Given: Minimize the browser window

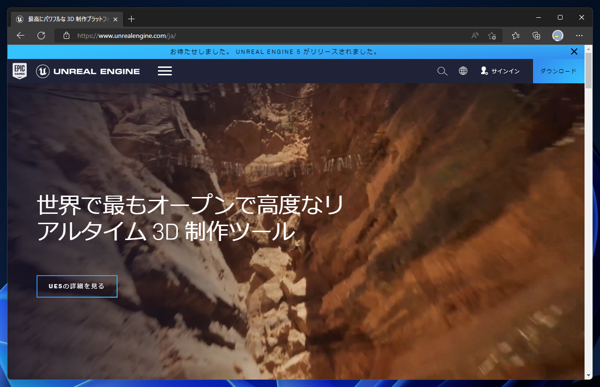Looking at the screenshot, I should click(x=538, y=18).
